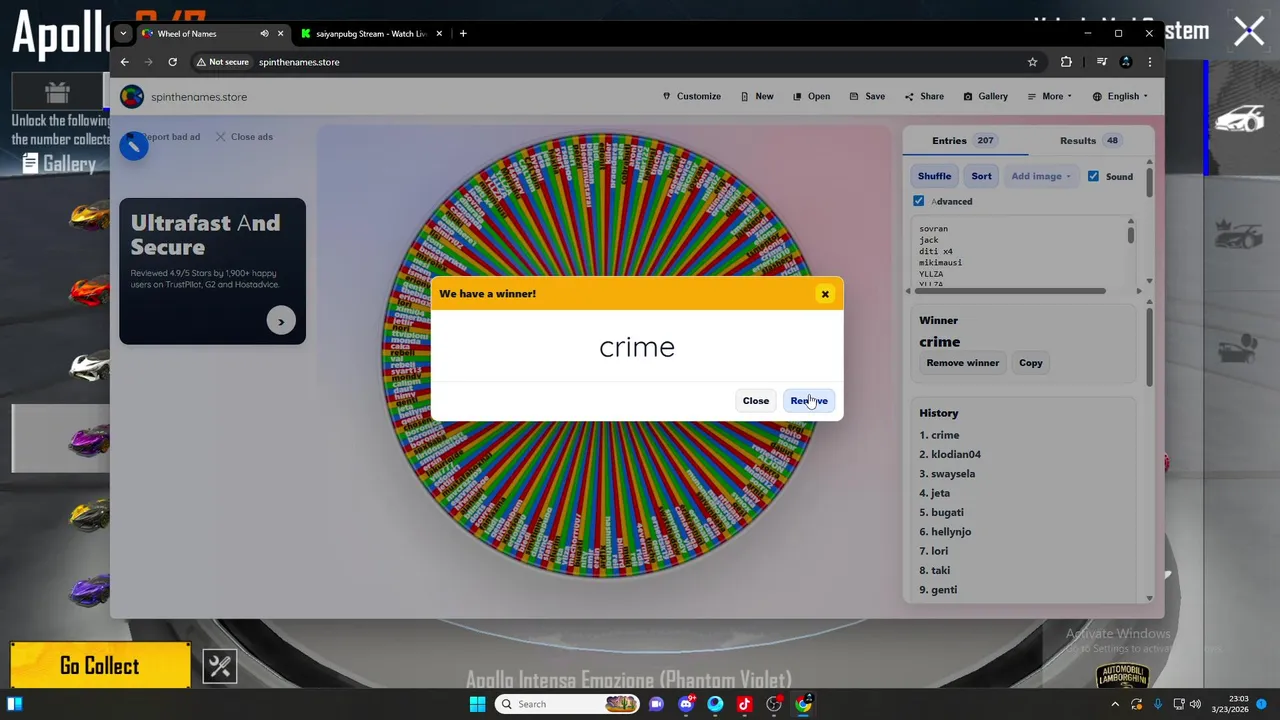
Task: Close ads using the Close ads link
Action: pyautogui.click(x=244, y=137)
